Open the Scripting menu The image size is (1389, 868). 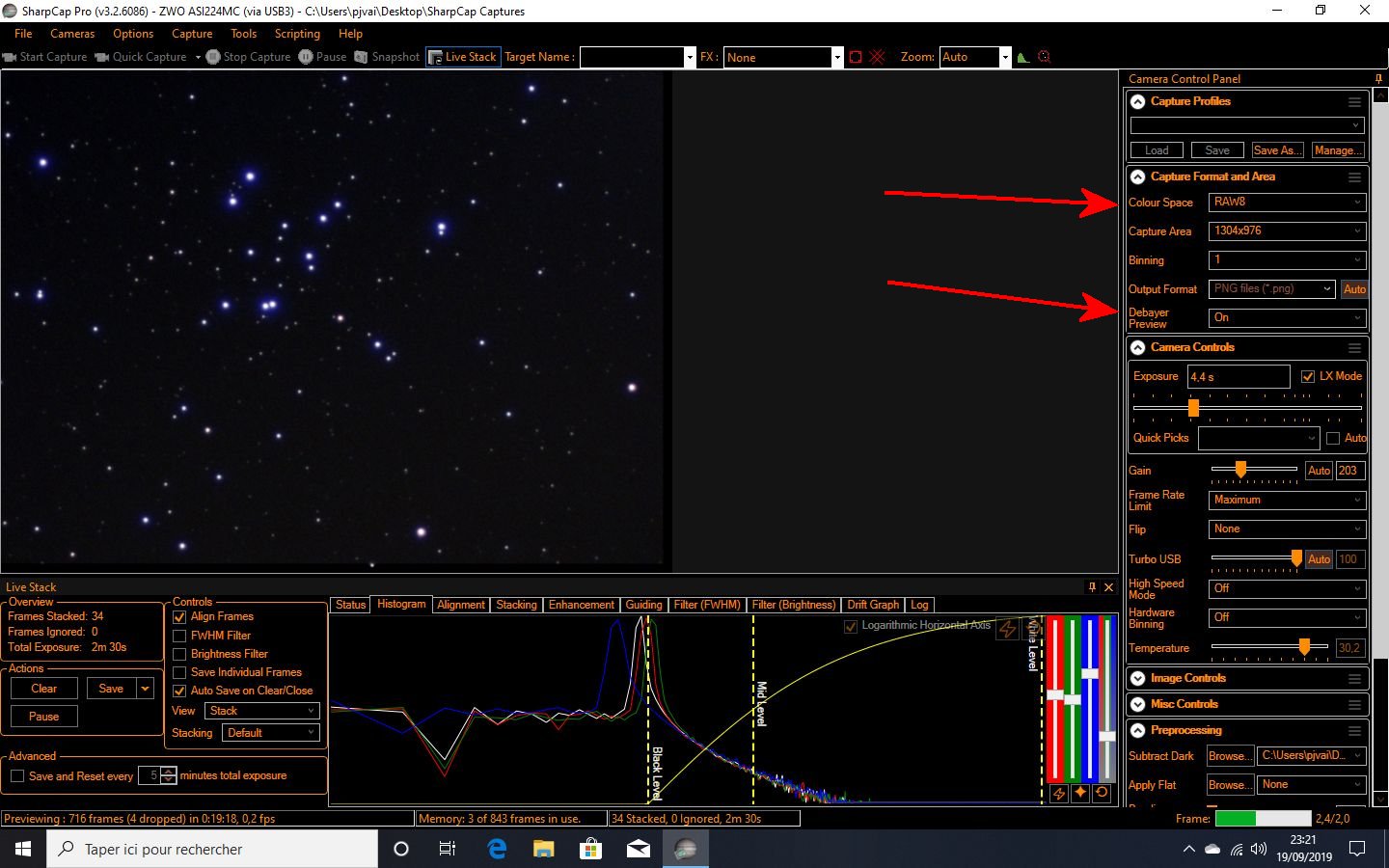point(297,34)
